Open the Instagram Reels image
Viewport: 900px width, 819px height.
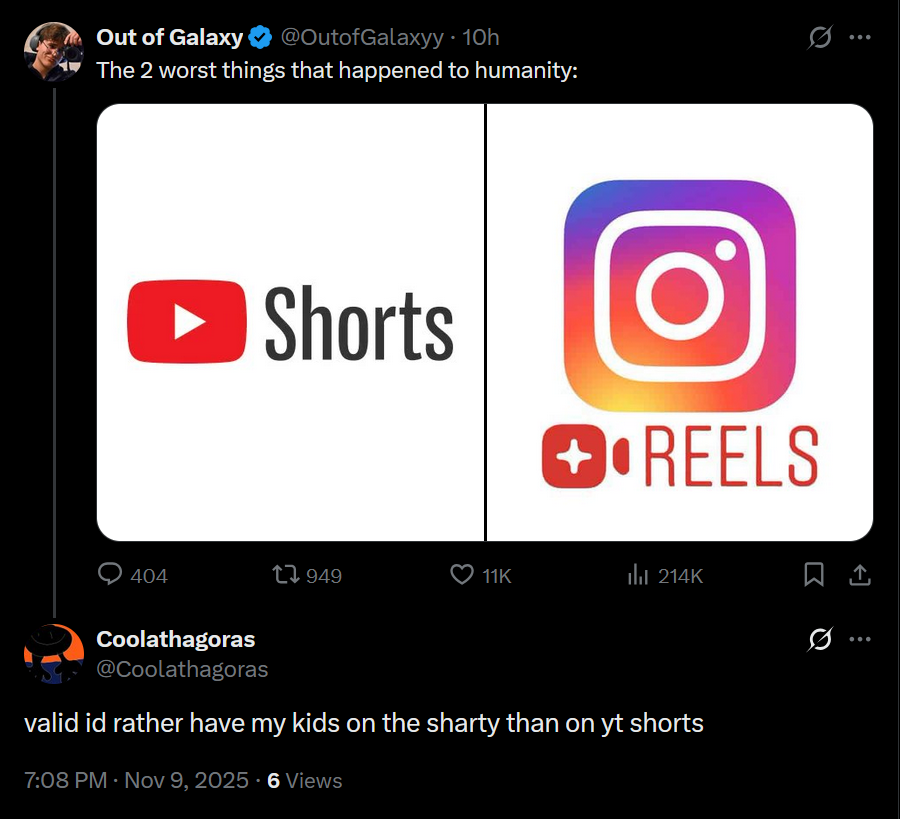click(680, 322)
